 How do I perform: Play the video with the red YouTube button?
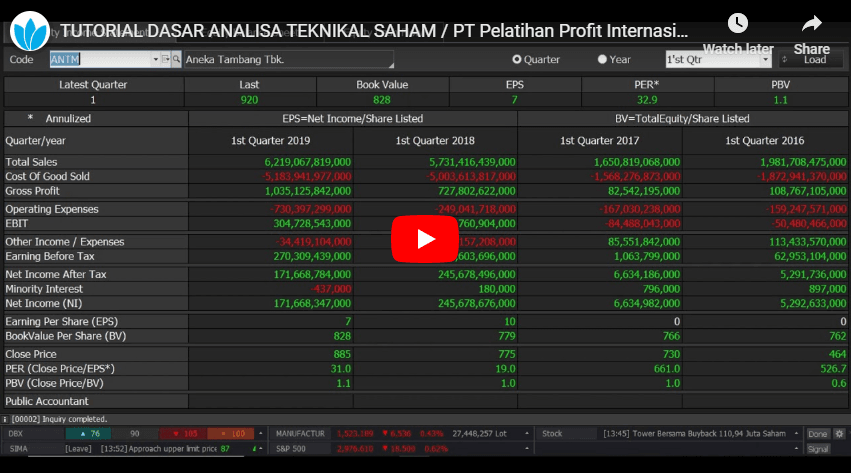point(425,238)
